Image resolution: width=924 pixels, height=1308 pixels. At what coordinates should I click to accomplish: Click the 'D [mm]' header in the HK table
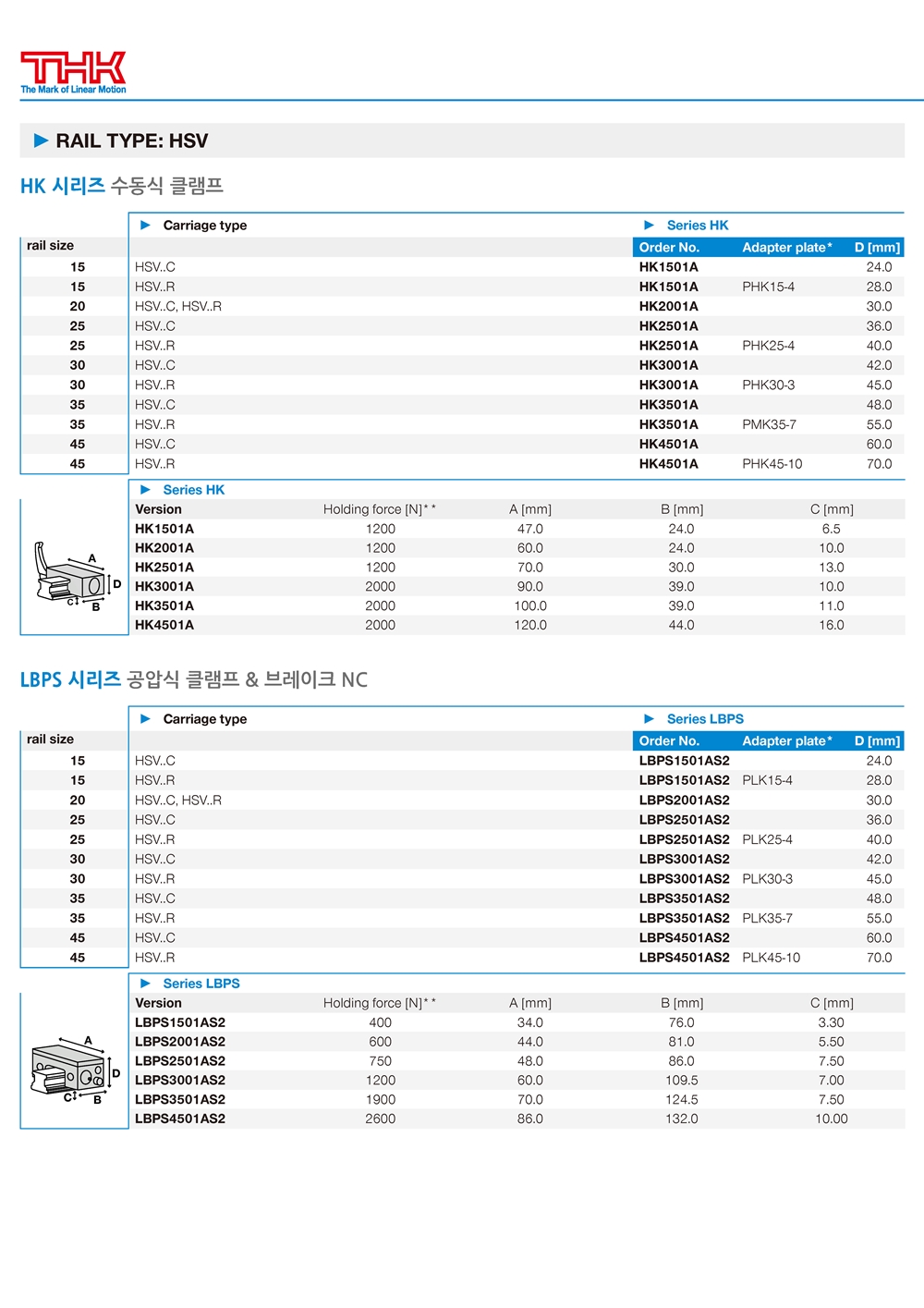[x=877, y=248]
